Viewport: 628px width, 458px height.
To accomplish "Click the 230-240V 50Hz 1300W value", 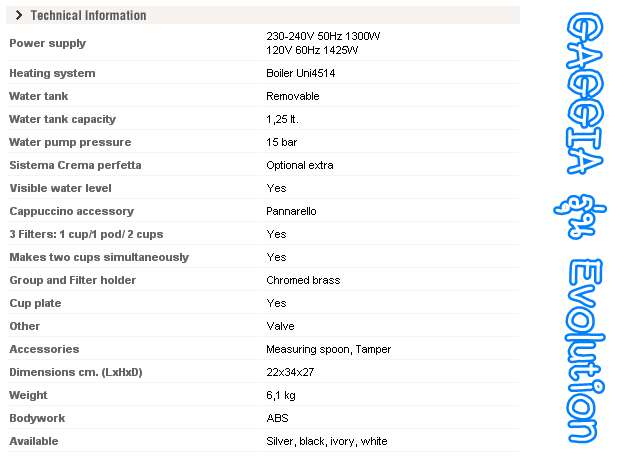I will click(x=323, y=36).
